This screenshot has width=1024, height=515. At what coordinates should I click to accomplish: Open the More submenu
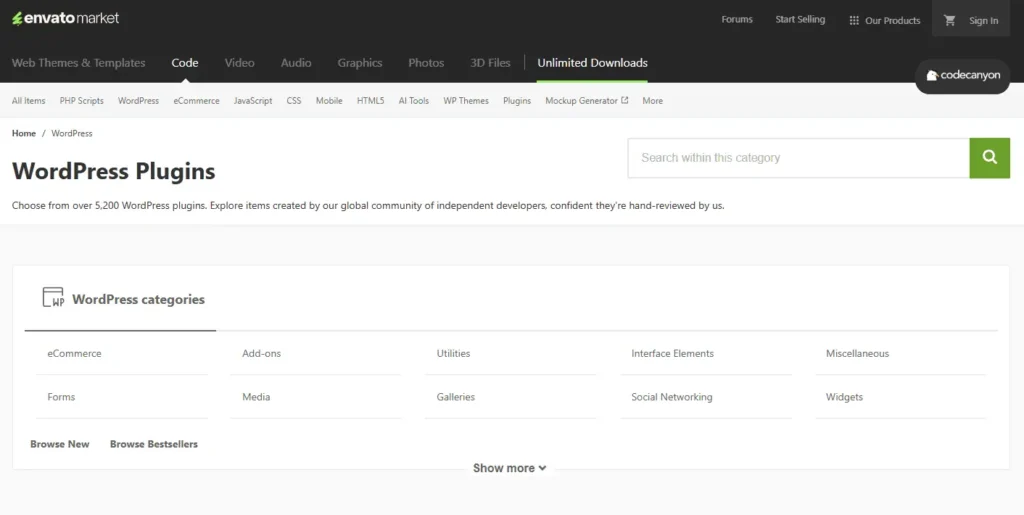(652, 101)
